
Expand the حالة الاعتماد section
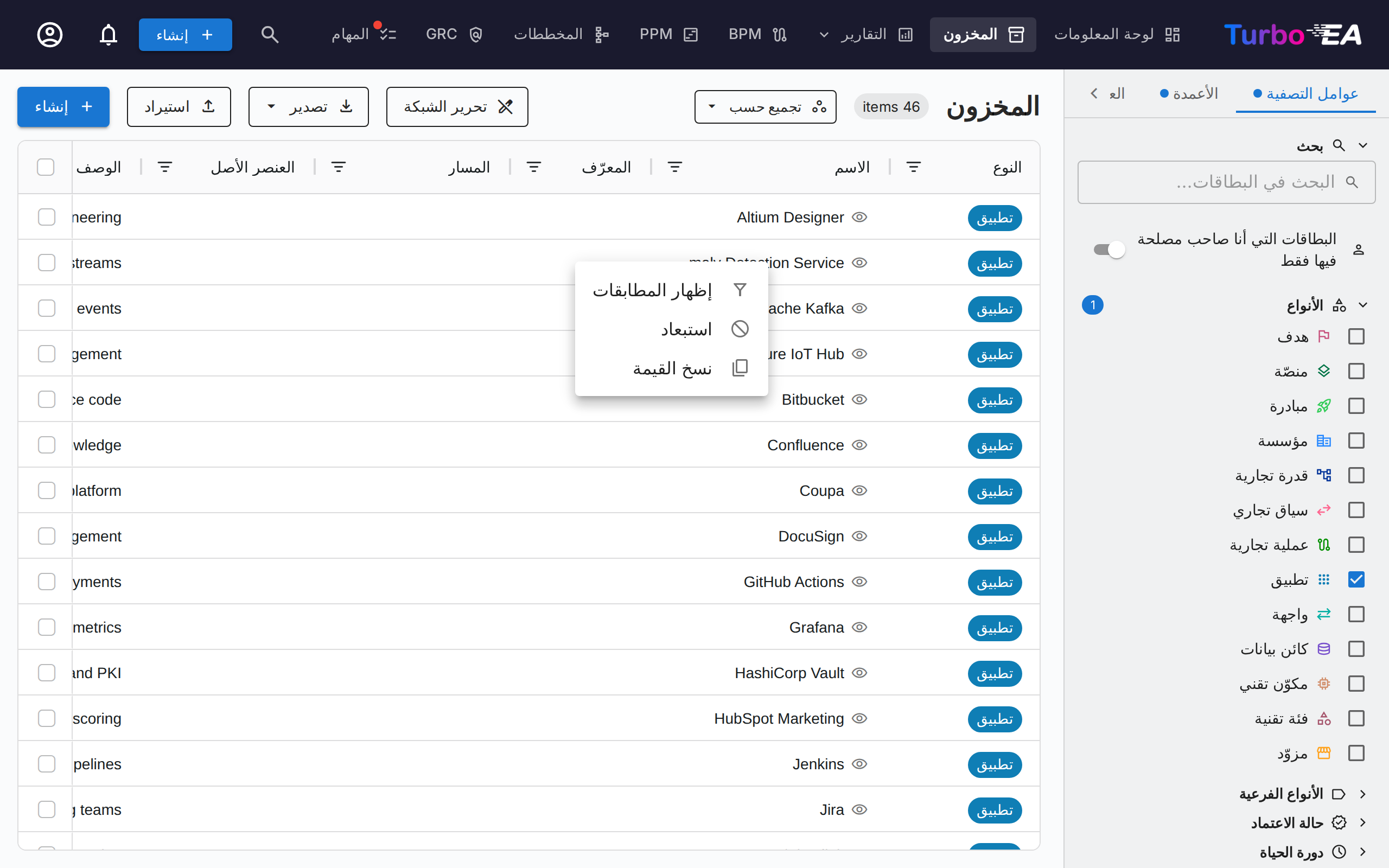(1362, 822)
